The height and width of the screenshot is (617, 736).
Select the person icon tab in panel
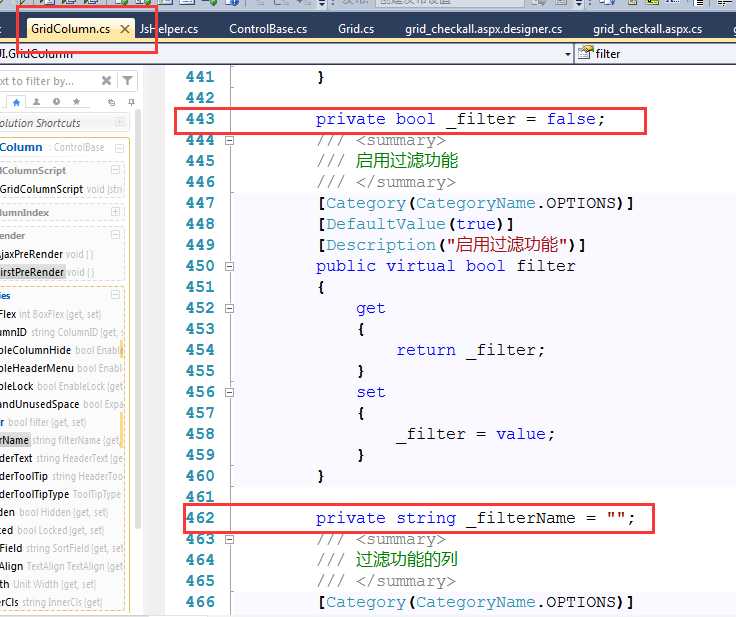(x=36, y=102)
